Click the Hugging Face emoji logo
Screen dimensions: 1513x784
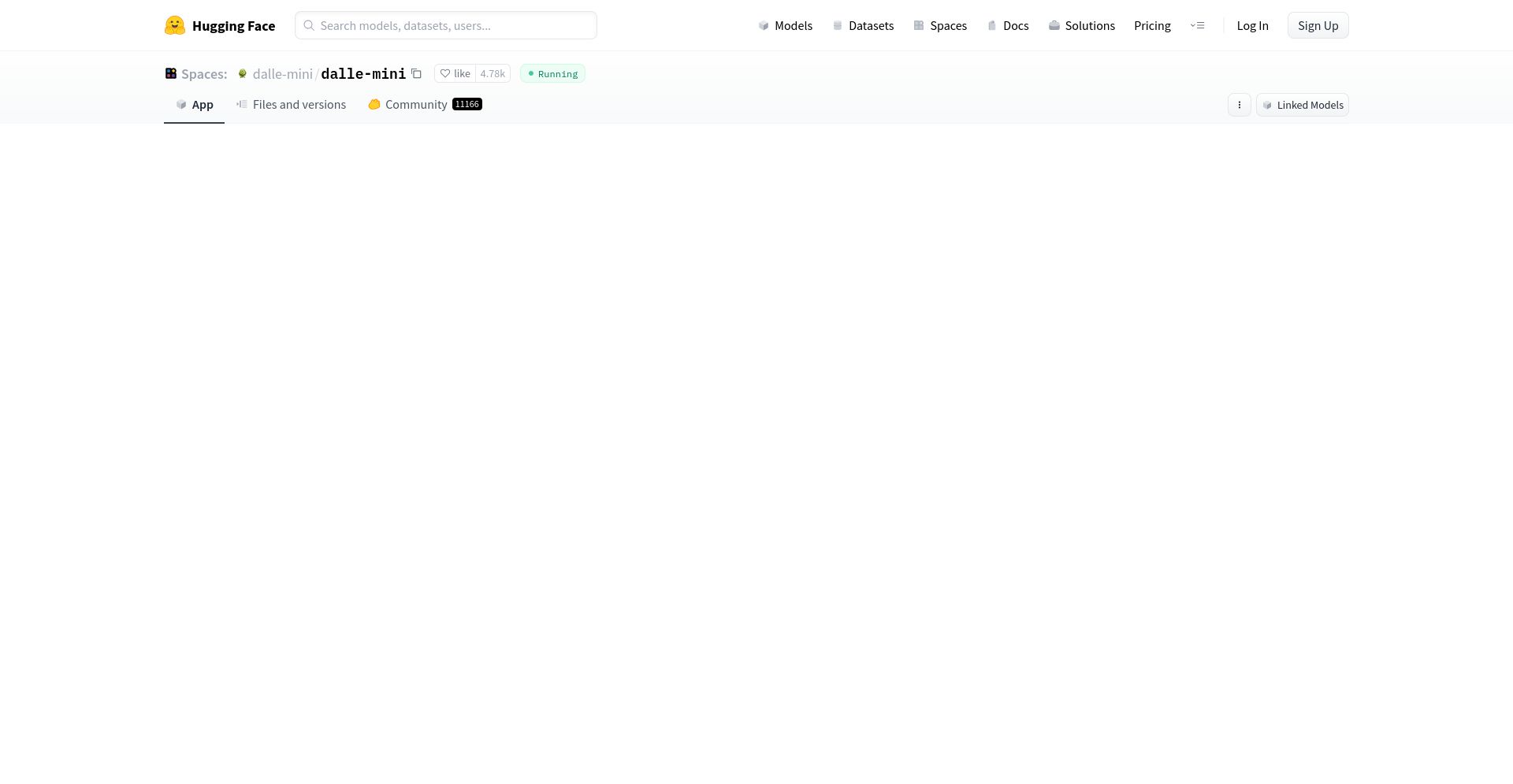coord(174,25)
